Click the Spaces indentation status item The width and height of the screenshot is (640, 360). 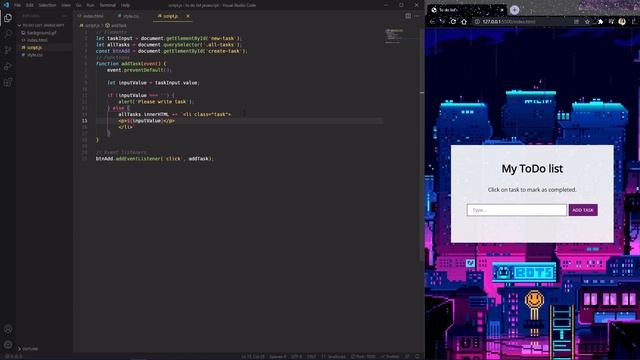tap(278, 356)
